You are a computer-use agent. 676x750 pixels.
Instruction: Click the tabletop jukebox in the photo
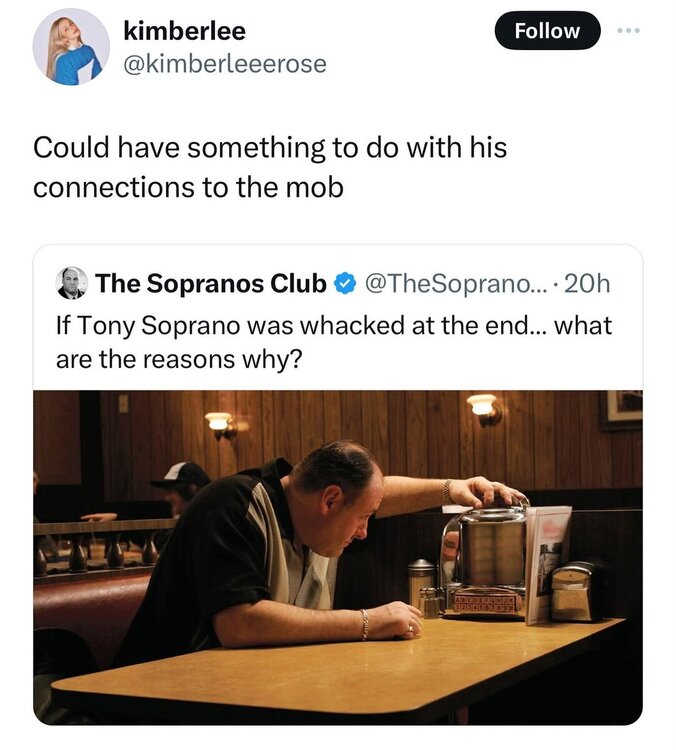484,560
